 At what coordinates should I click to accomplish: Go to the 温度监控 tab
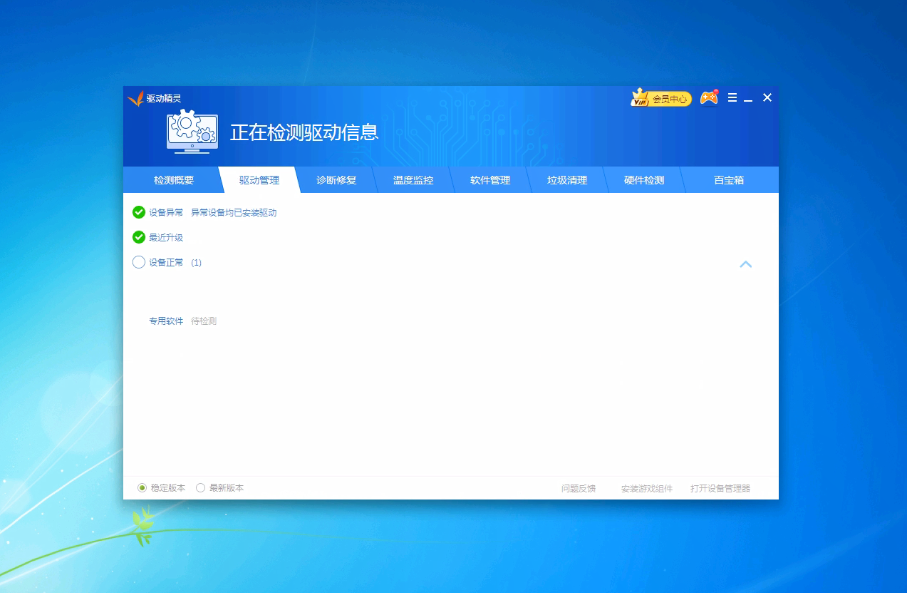click(x=413, y=180)
